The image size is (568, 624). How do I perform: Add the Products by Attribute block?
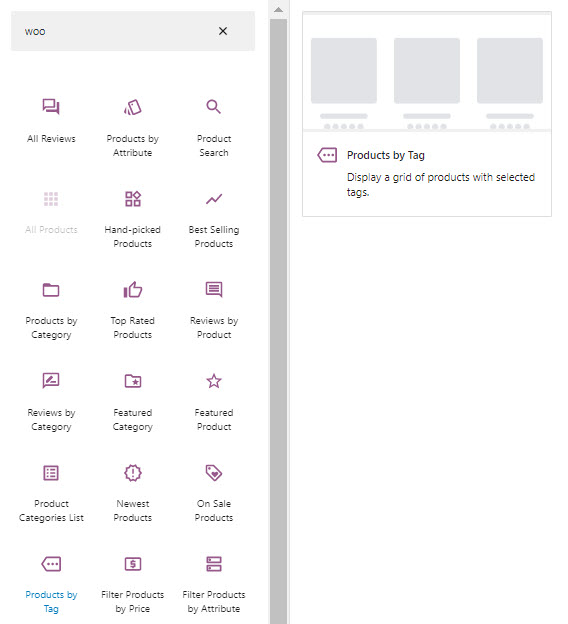(x=133, y=127)
